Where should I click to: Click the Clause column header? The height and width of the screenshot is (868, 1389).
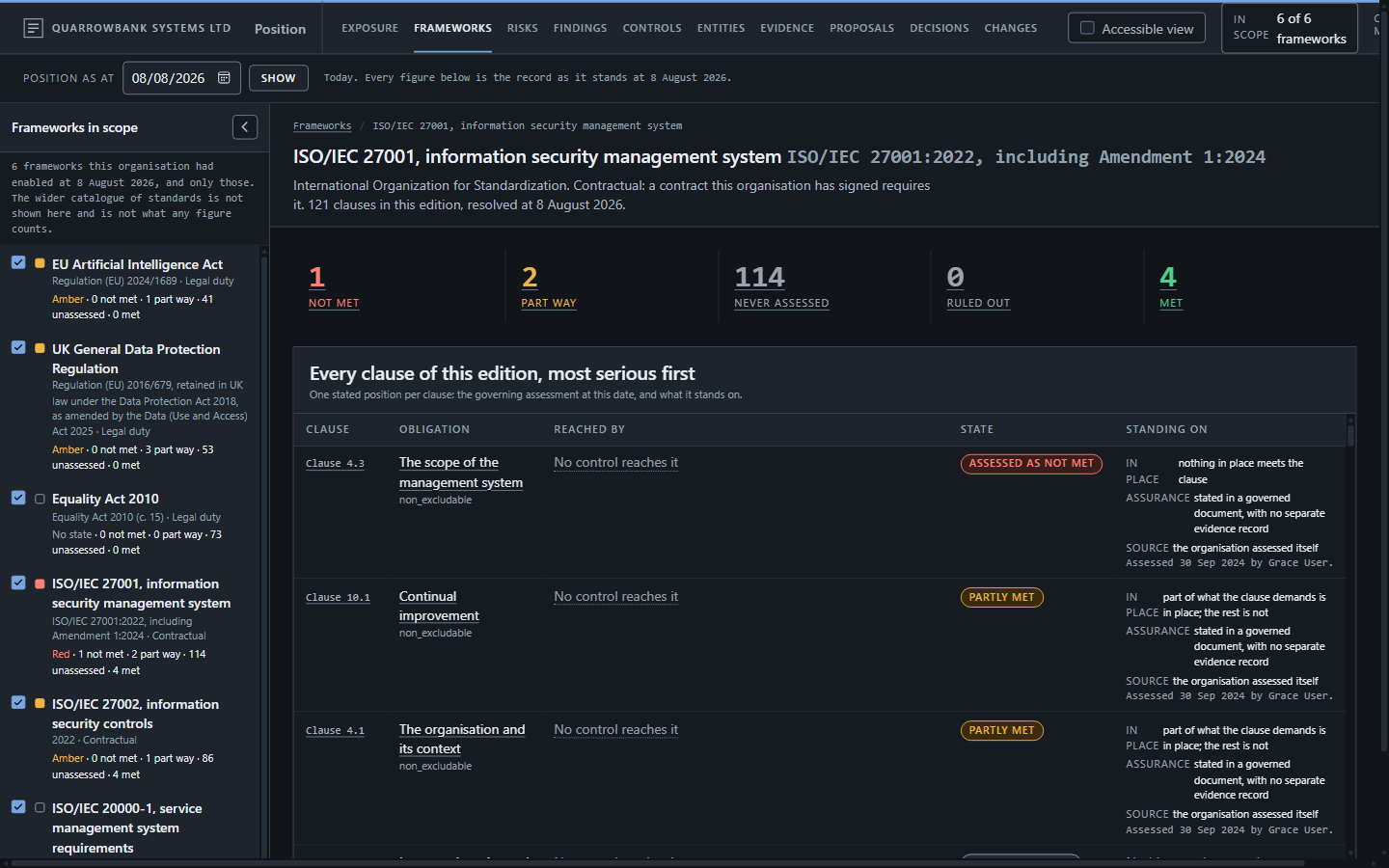[x=328, y=429]
